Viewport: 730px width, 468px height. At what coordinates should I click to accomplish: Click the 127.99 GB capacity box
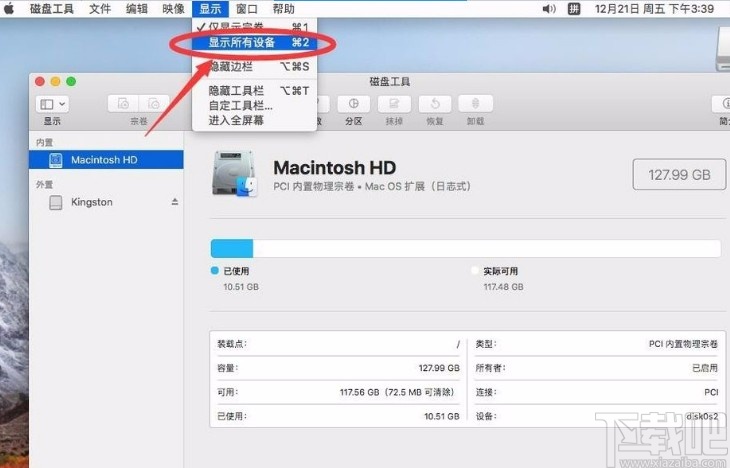(679, 175)
